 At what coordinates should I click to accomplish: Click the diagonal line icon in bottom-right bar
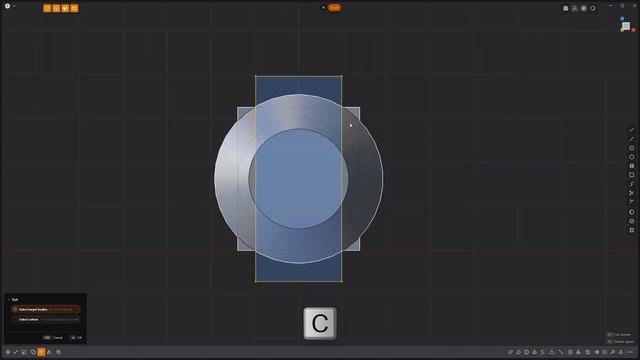(561, 352)
